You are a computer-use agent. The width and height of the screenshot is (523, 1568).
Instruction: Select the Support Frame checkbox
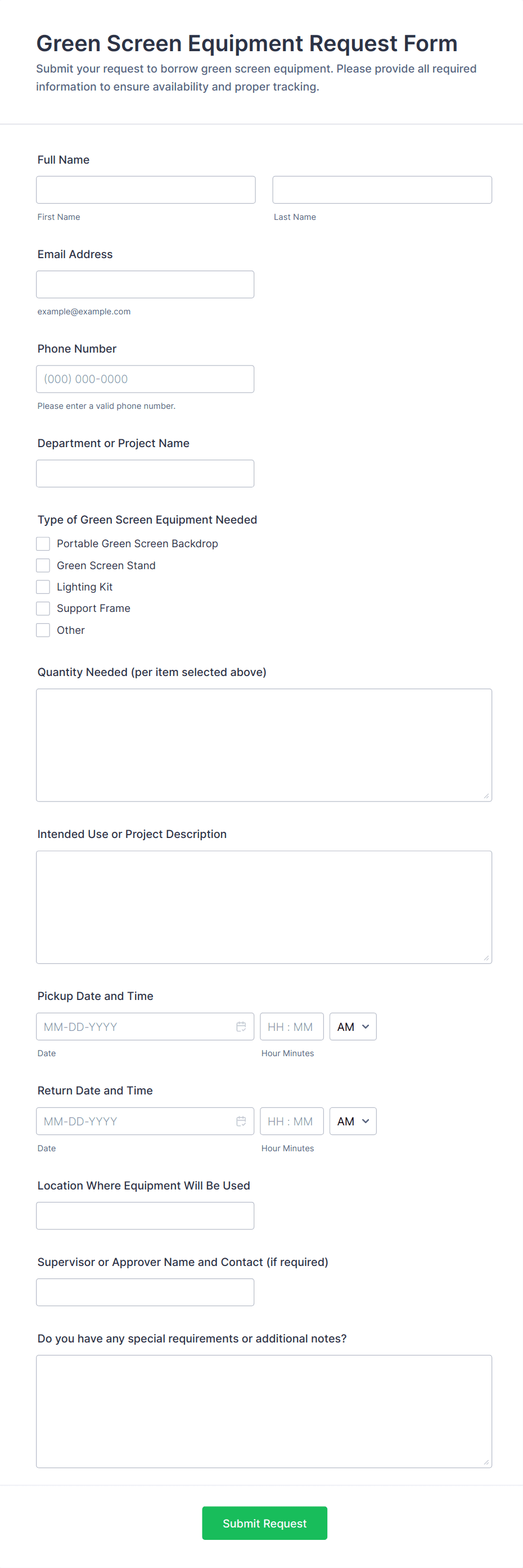43,608
